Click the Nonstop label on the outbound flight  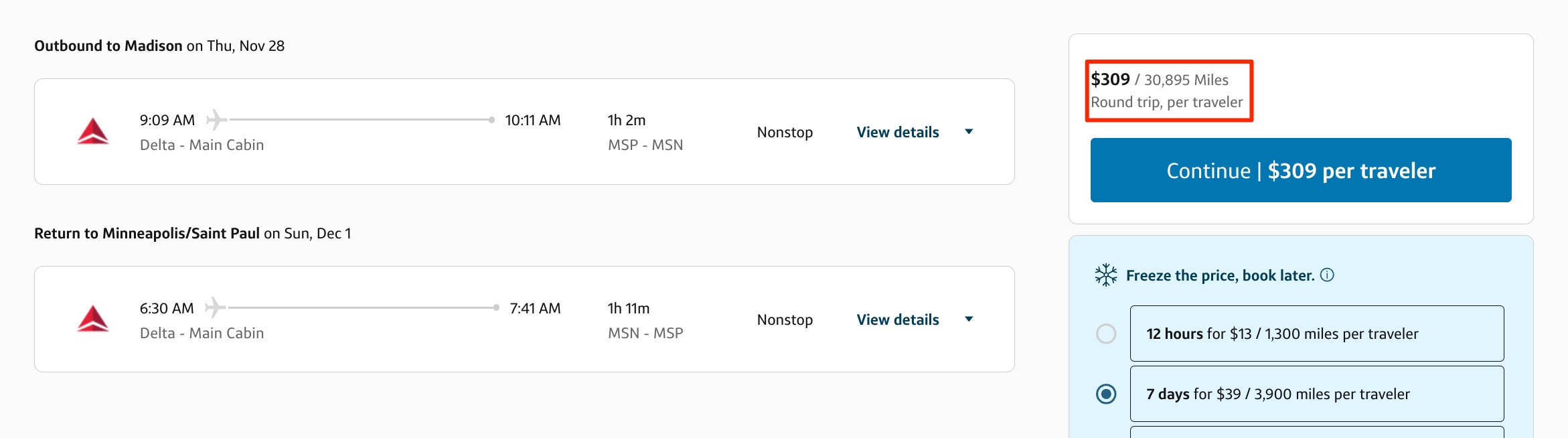pyautogui.click(x=784, y=132)
